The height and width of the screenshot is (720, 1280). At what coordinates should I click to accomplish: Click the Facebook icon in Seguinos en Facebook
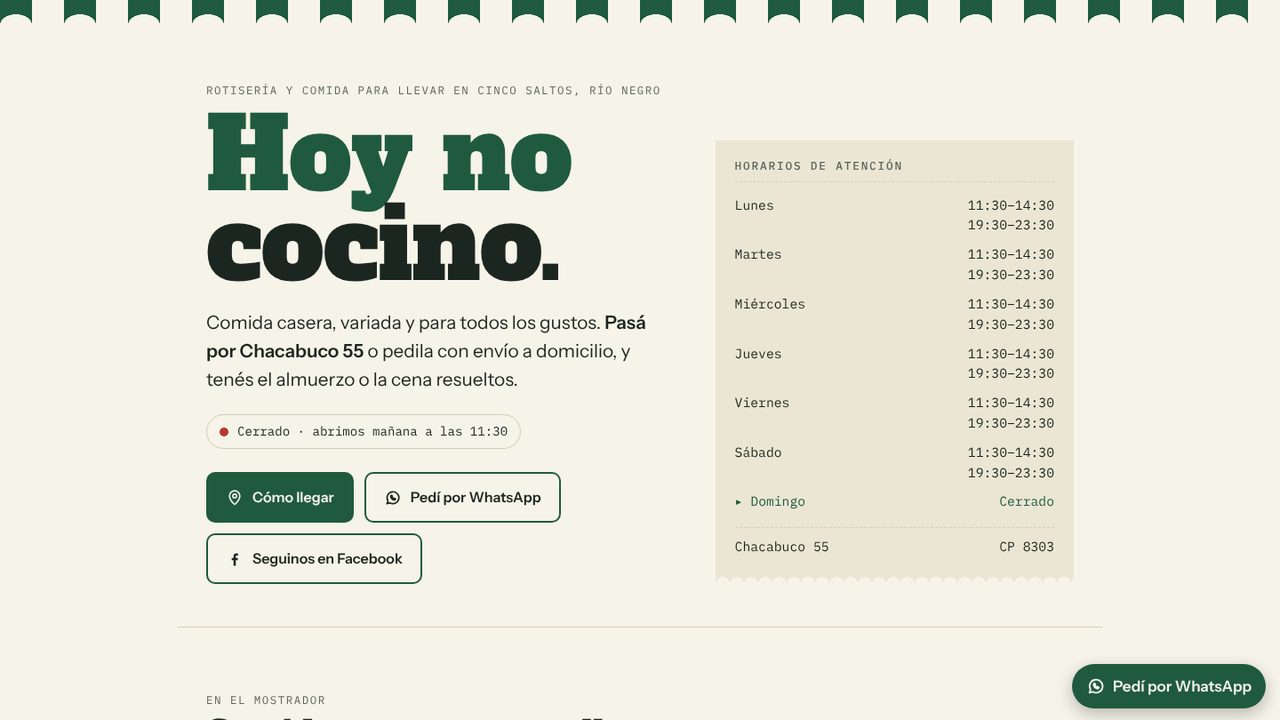pyautogui.click(x=235, y=559)
